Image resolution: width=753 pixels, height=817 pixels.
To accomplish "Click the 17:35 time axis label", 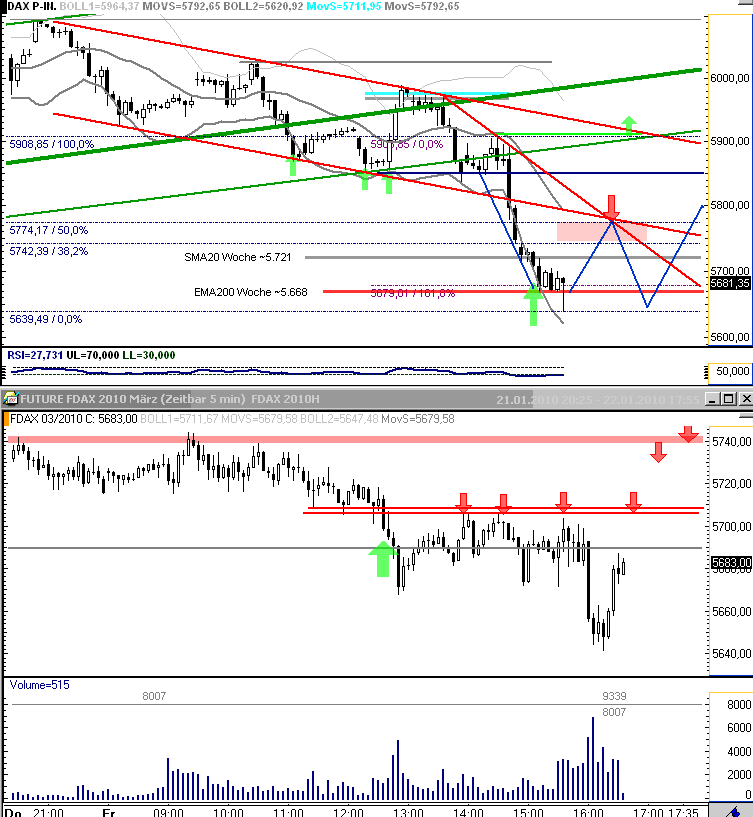I will tap(682, 812).
